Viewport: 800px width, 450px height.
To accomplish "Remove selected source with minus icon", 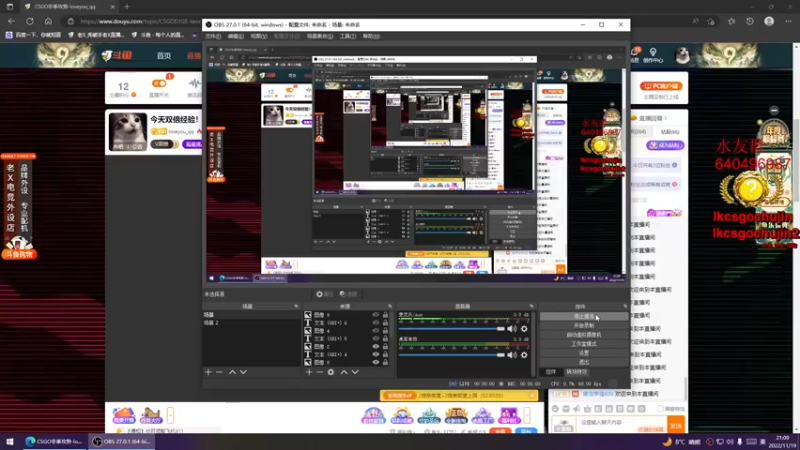I will point(320,372).
